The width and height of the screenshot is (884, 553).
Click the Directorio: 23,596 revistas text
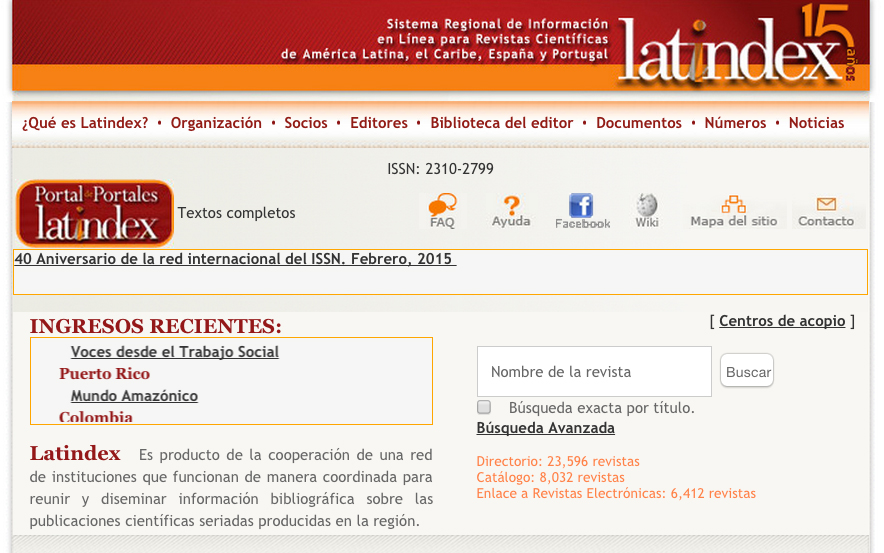point(558,461)
